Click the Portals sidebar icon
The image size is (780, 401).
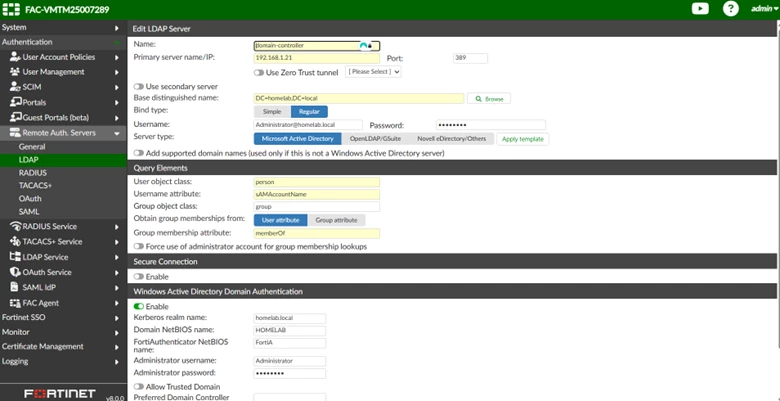tap(15, 102)
